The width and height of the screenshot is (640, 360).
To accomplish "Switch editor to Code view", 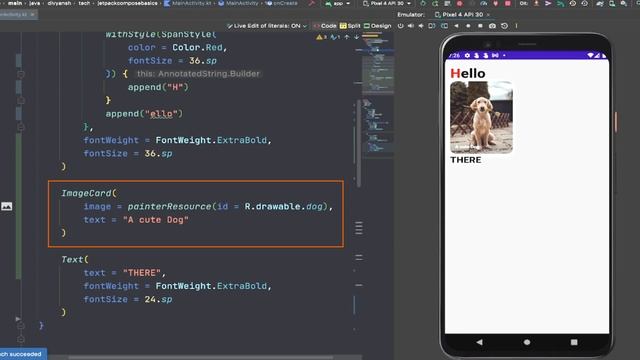I will [325, 26].
